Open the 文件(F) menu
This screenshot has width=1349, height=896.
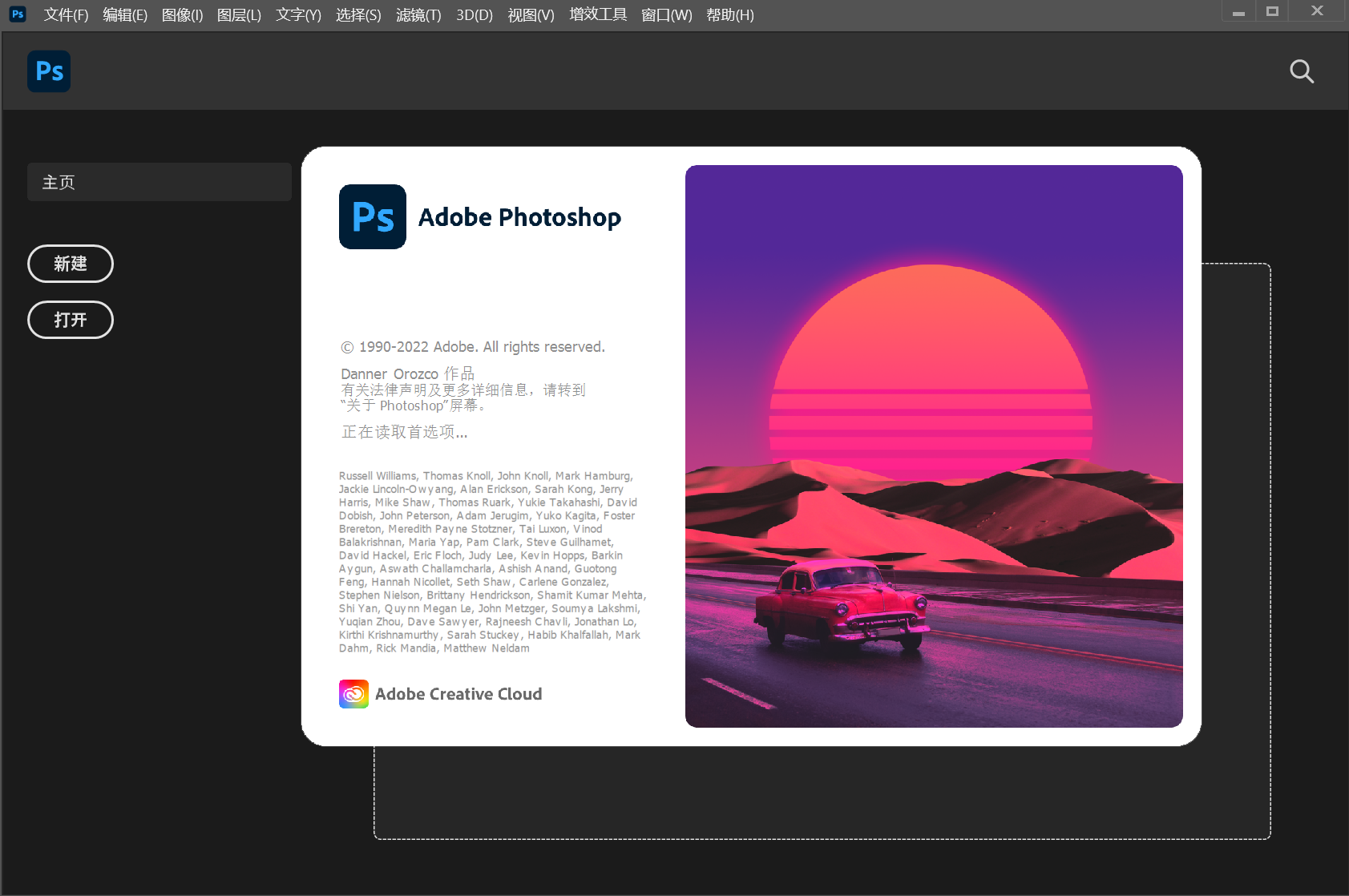tap(66, 14)
